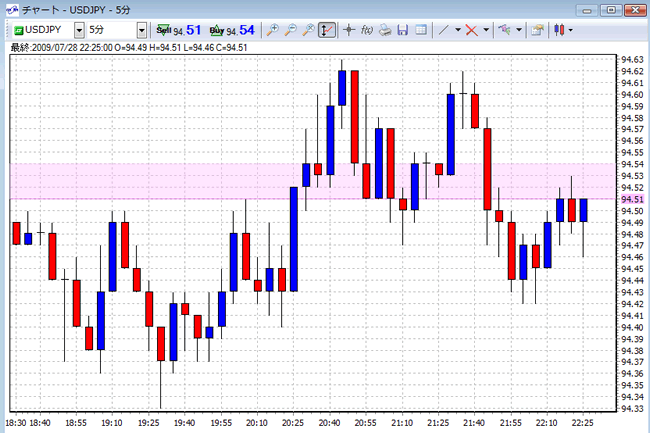Maximize the チャート - USDJPY chart window

(611, 10)
